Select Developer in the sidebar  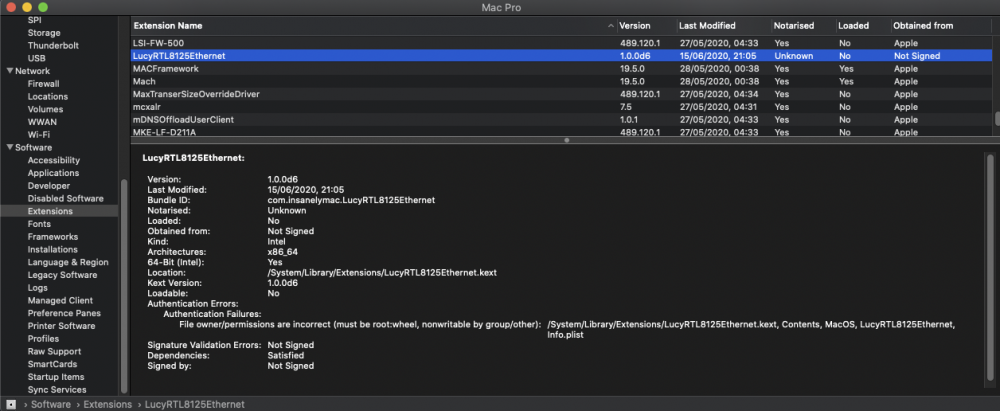click(x=49, y=186)
